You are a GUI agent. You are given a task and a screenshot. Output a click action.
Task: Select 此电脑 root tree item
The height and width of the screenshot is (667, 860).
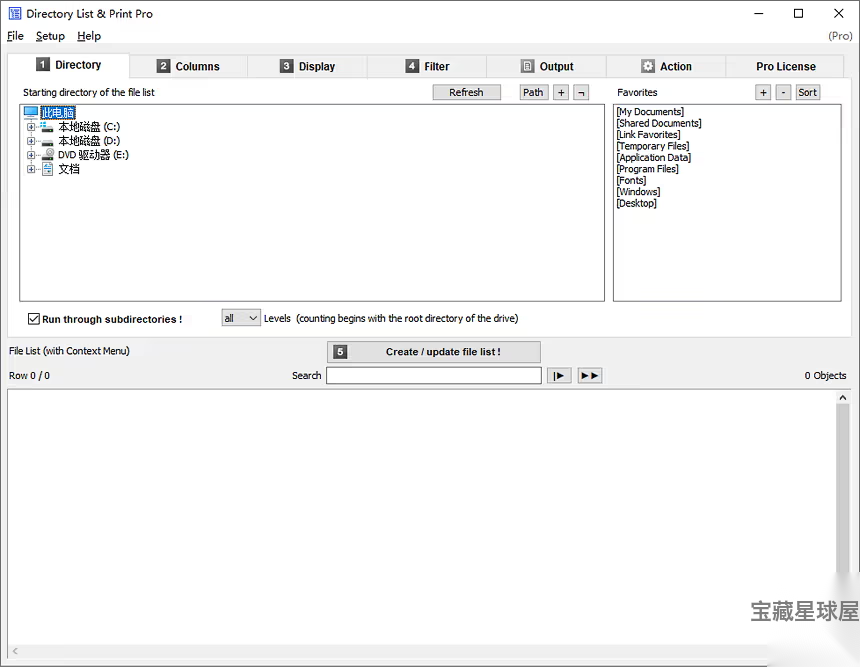pos(58,113)
